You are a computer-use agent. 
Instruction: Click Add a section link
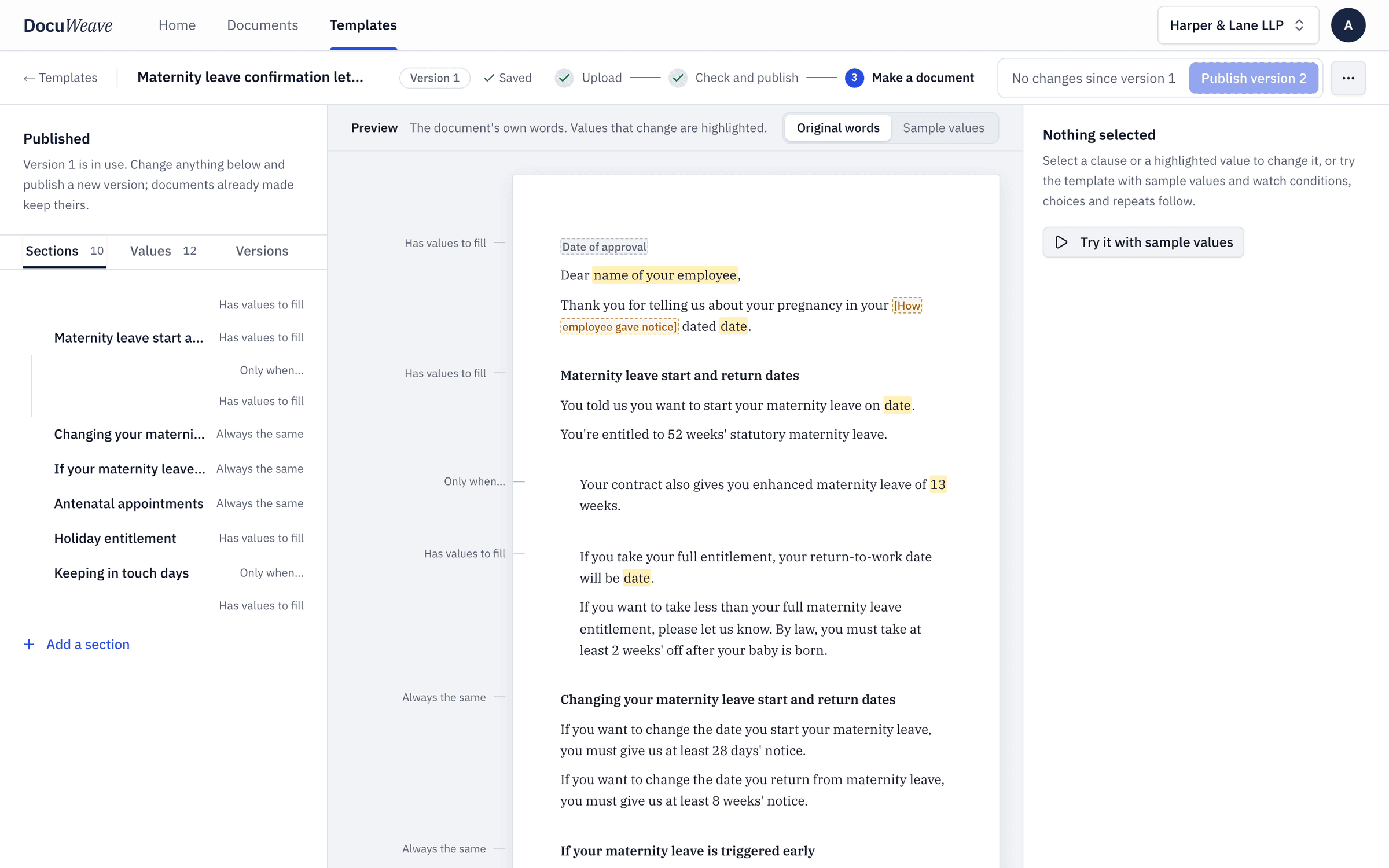click(x=88, y=644)
